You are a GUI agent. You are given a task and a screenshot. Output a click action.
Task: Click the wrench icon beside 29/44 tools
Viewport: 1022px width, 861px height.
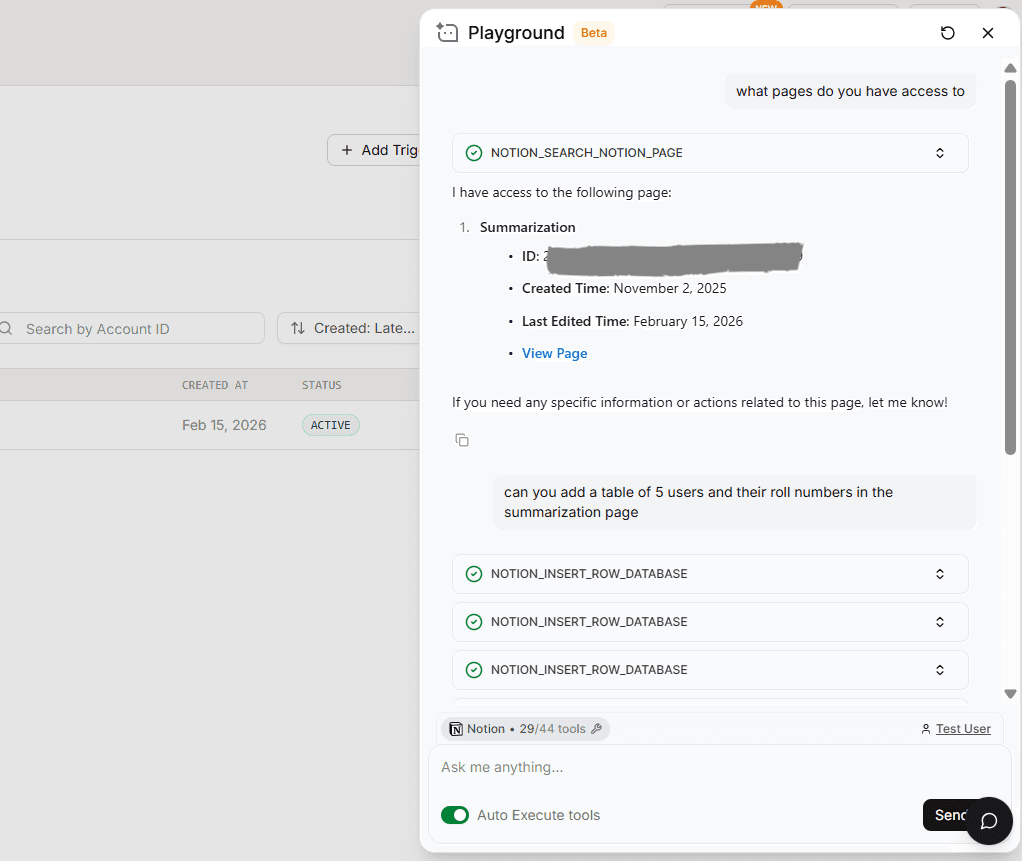[596, 729]
